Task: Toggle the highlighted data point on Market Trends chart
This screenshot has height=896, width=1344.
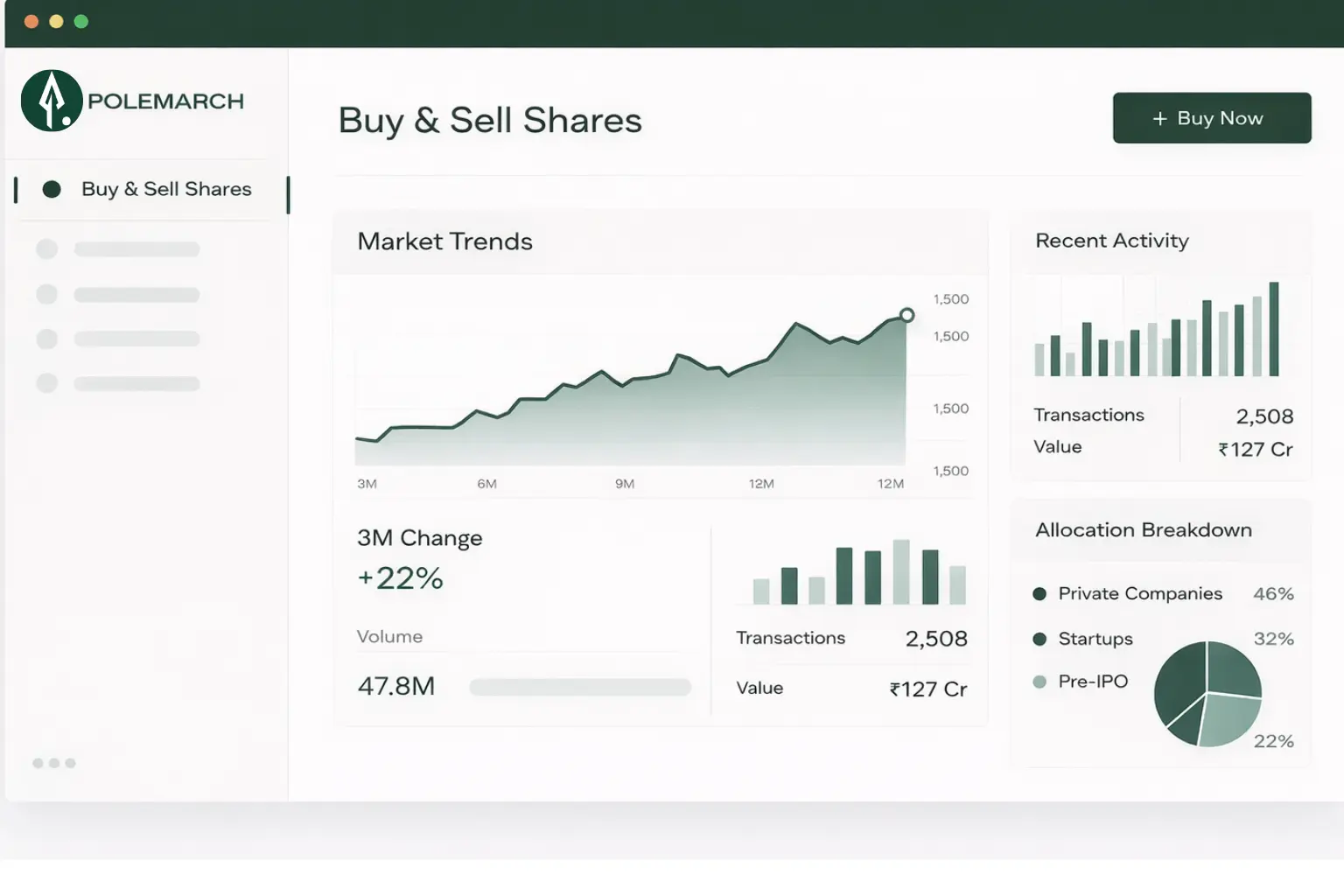Action: coord(906,315)
